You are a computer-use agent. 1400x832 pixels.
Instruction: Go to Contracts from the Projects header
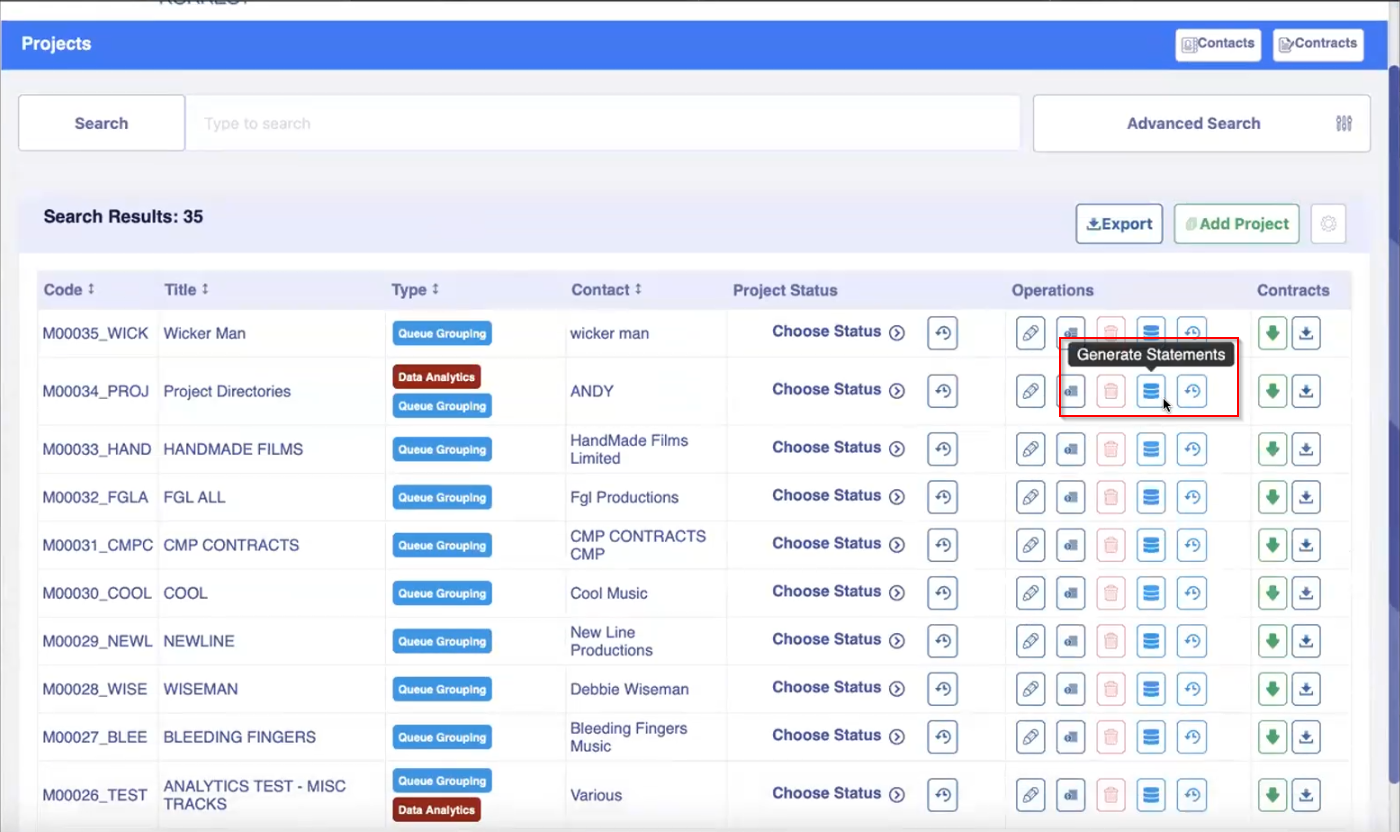pyautogui.click(x=1317, y=44)
